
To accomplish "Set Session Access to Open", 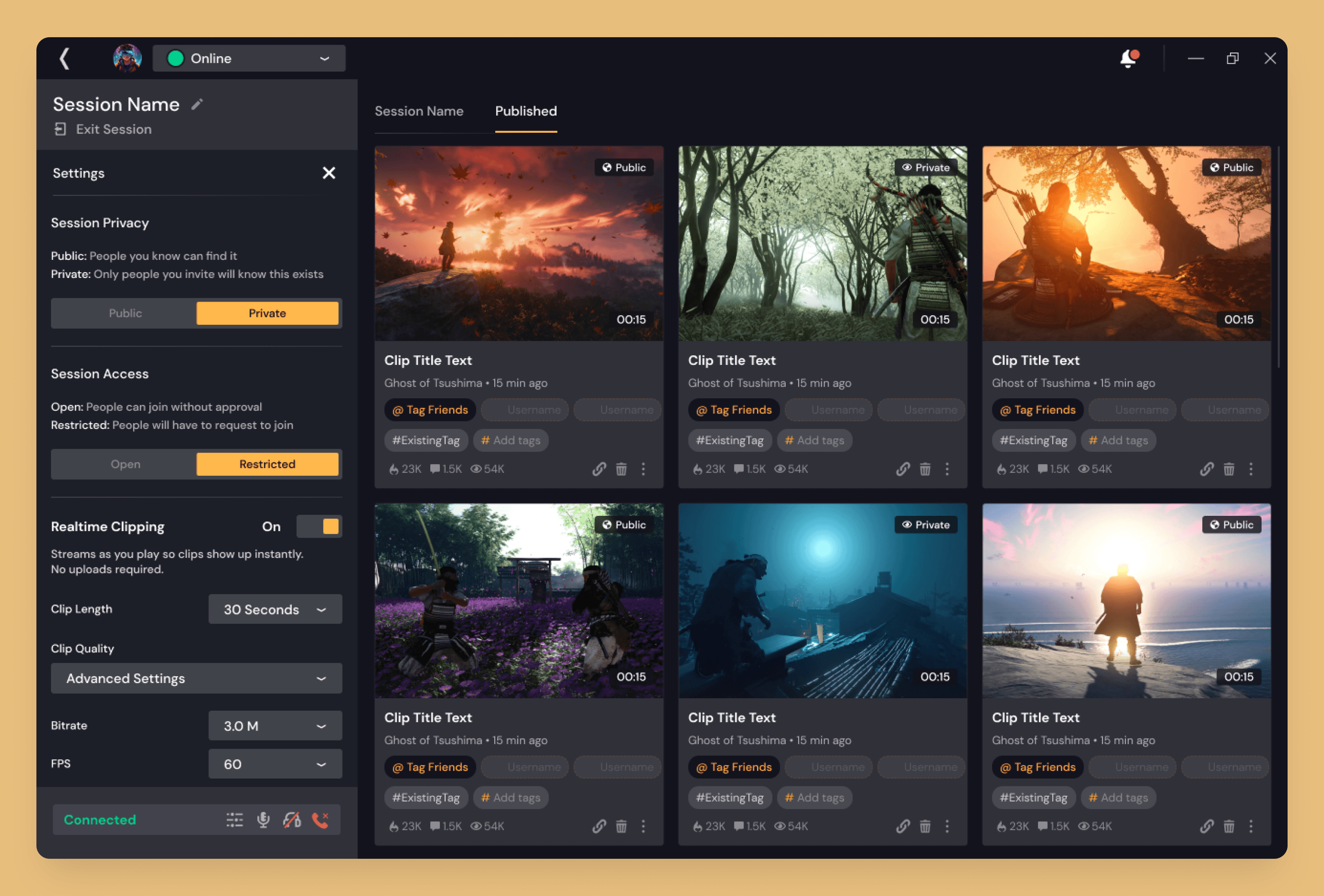I will (x=125, y=464).
